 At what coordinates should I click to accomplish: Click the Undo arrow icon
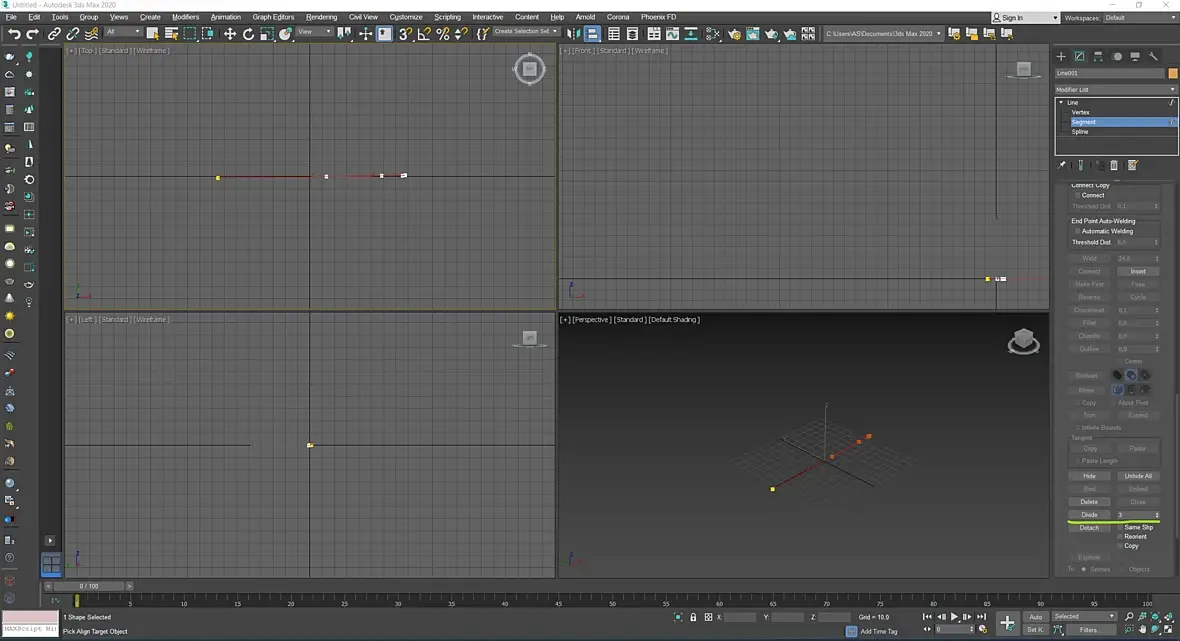[x=14, y=34]
